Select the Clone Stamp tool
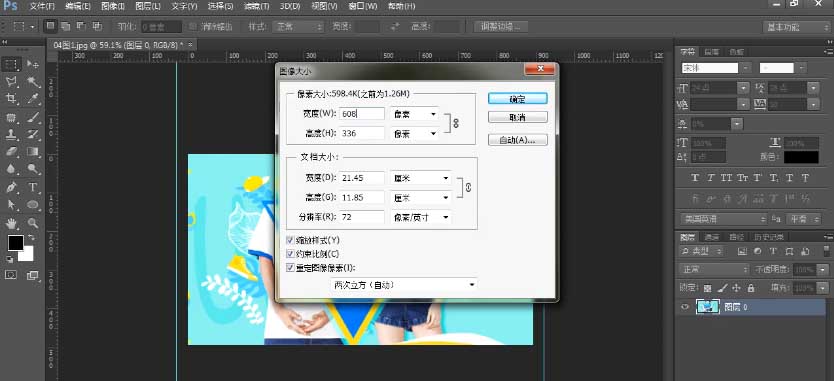 click(12, 134)
